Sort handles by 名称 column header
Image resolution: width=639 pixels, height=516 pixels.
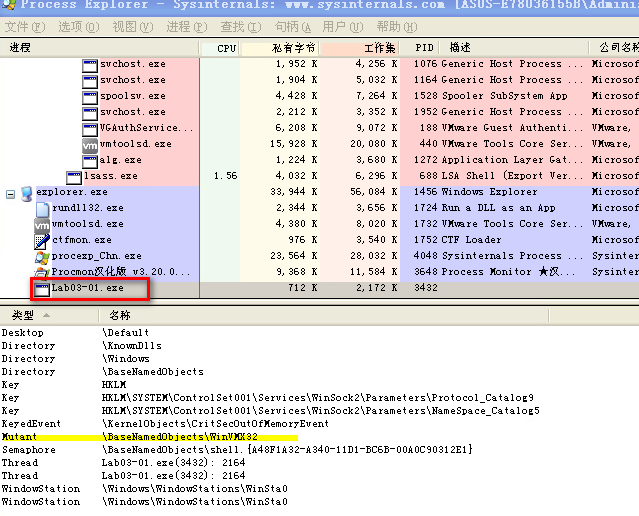click(324, 315)
